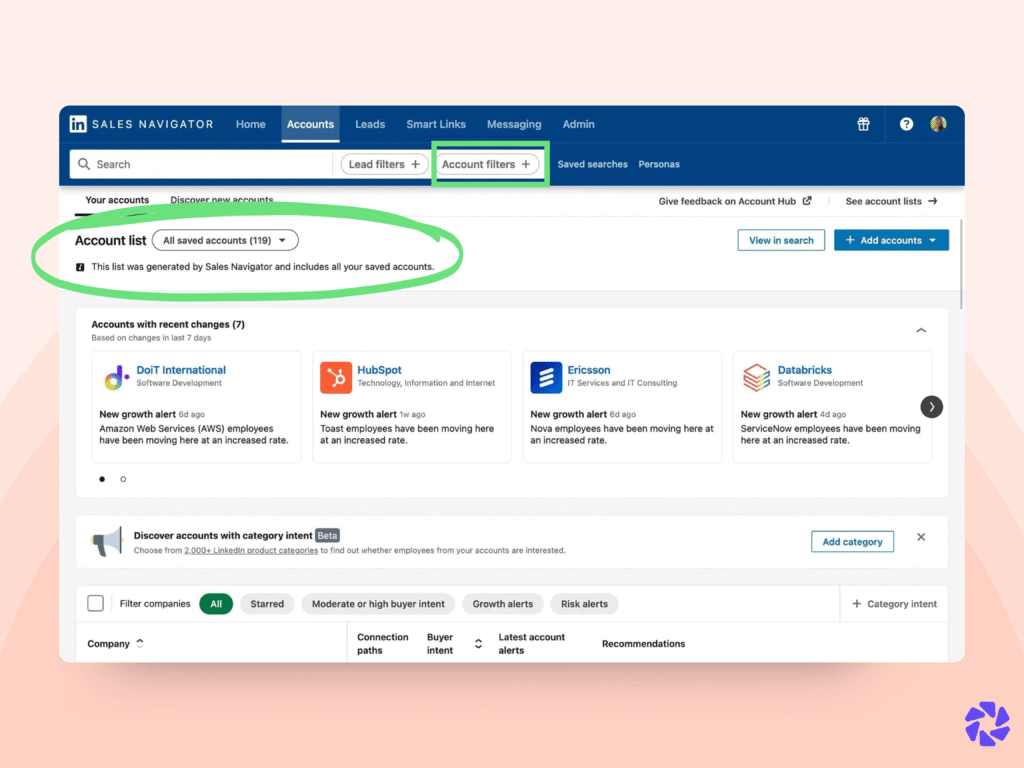The width and height of the screenshot is (1024, 768).
Task: Collapse the Accounts with recent changes section
Action: [x=923, y=329]
